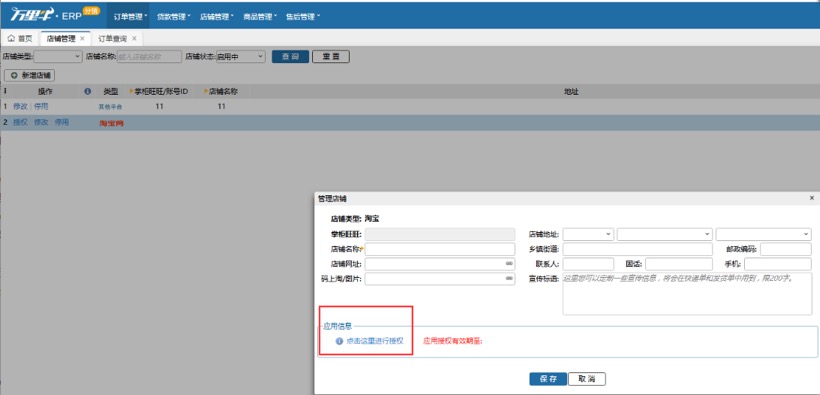Click the home icon tab 首页
The height and width of the screenshot is (395, 820).
point(20,38)
